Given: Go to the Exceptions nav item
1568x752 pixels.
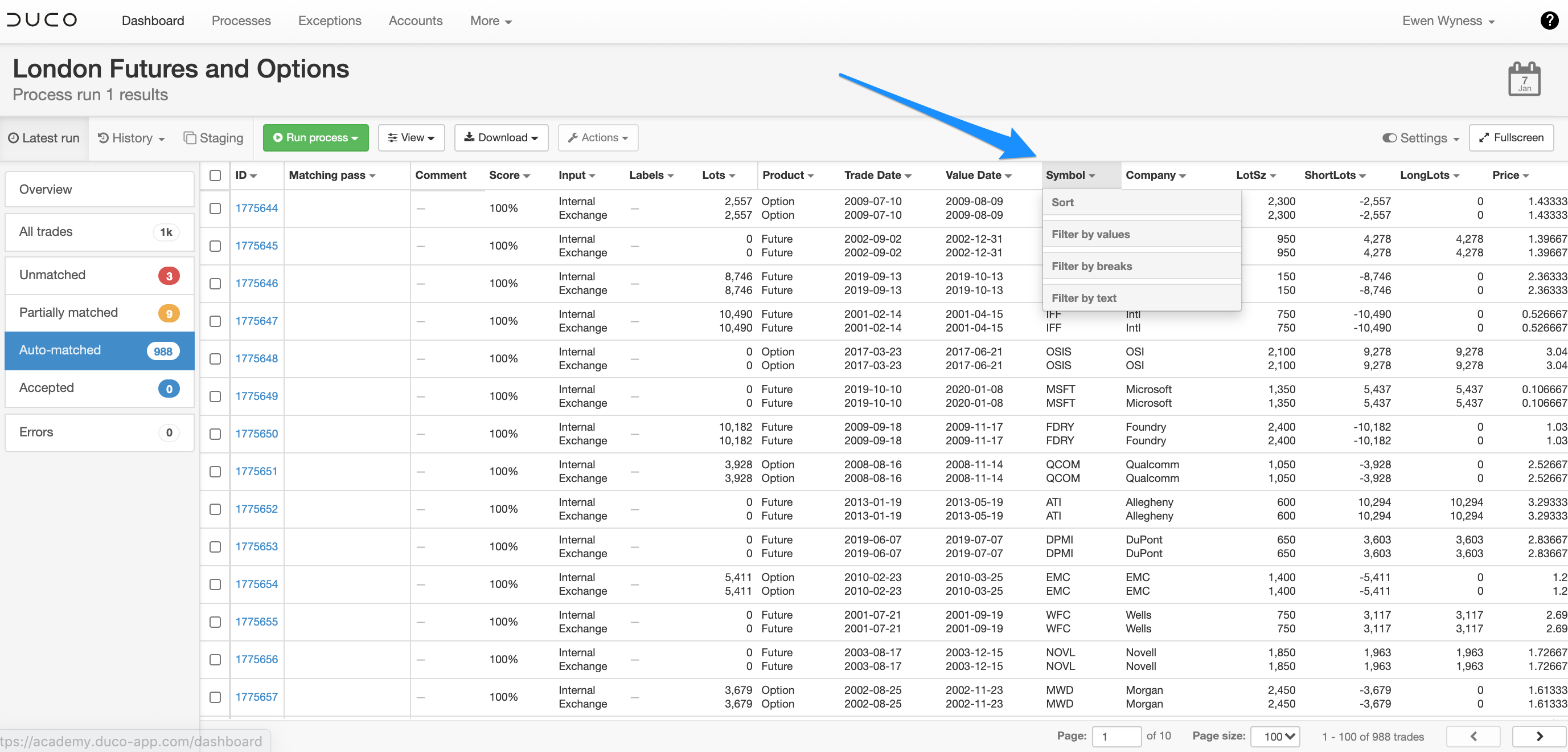Looking at the screenshot, I should [x=329, y=21].
